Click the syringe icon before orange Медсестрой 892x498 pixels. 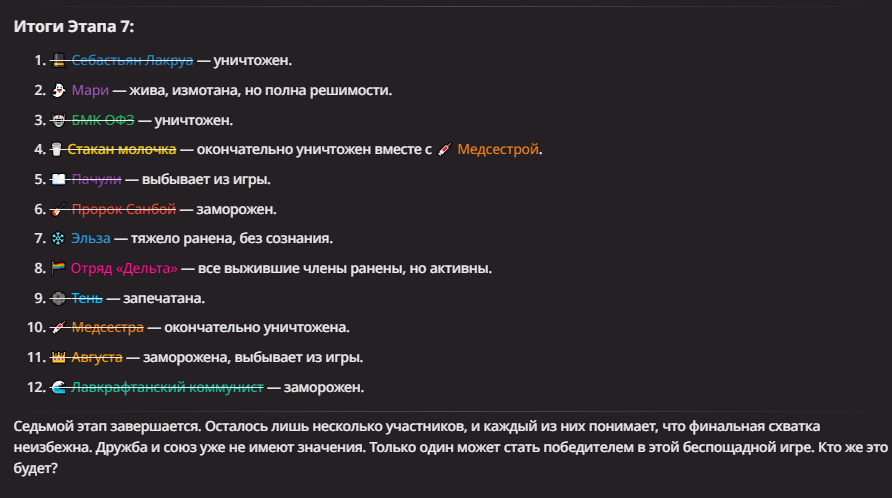[445, 150]
